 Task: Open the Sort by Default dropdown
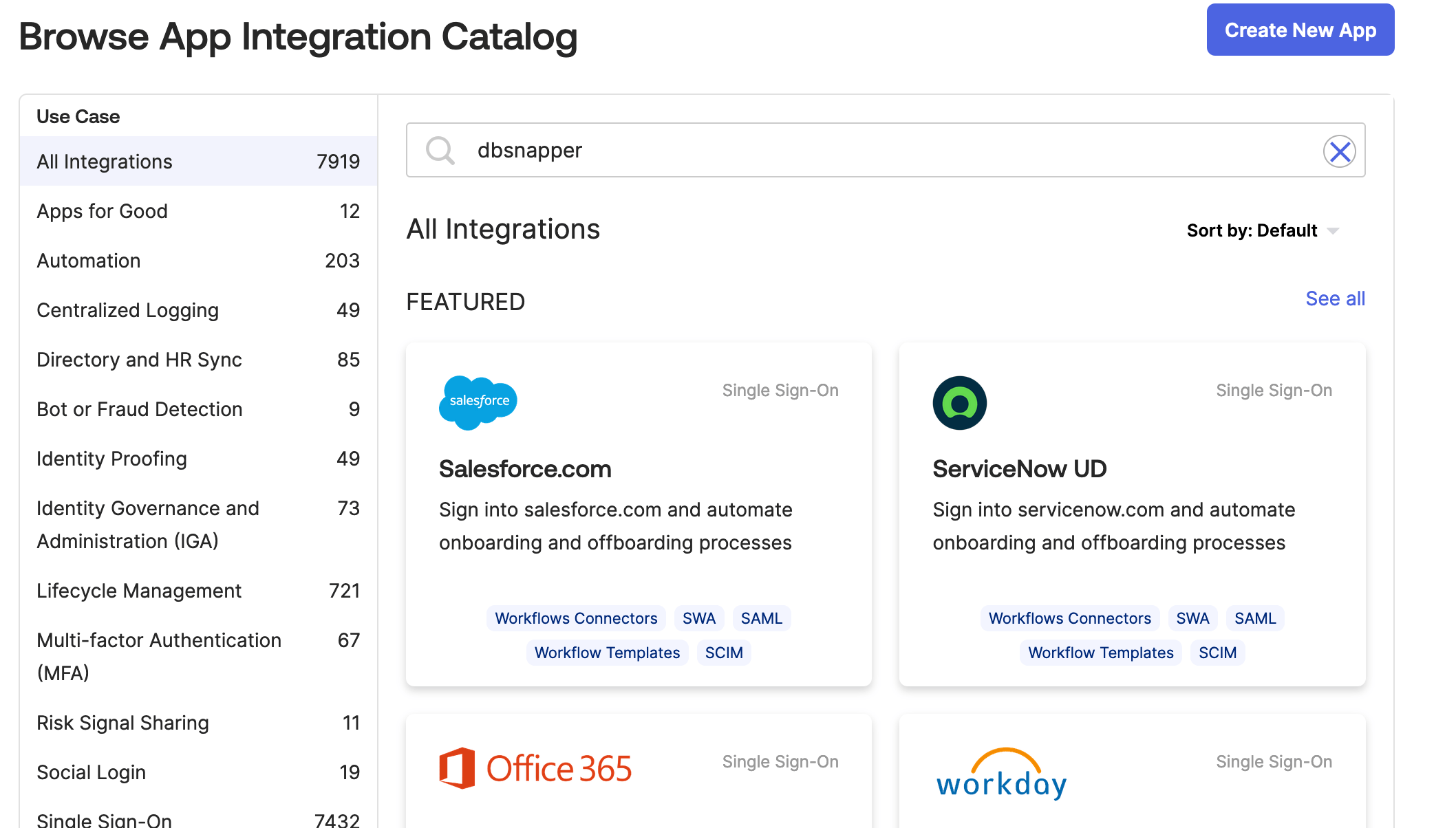pyautogui.click(x=1263, y=230)
